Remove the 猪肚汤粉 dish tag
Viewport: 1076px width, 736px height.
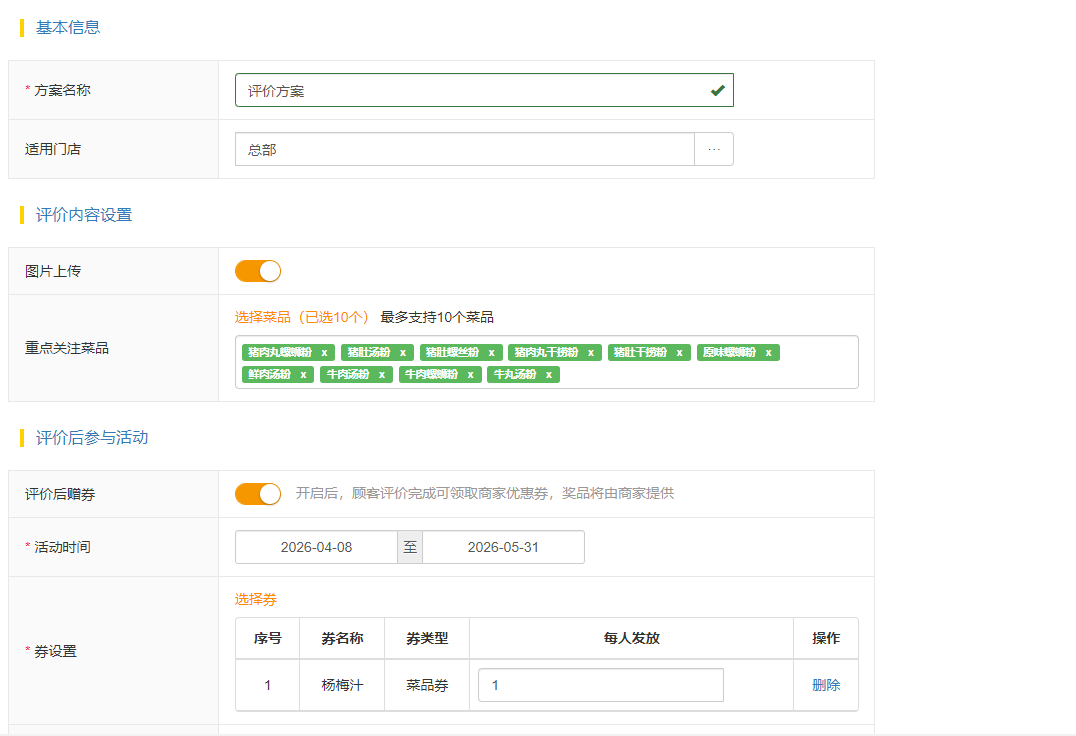click(x=403, y=353)
